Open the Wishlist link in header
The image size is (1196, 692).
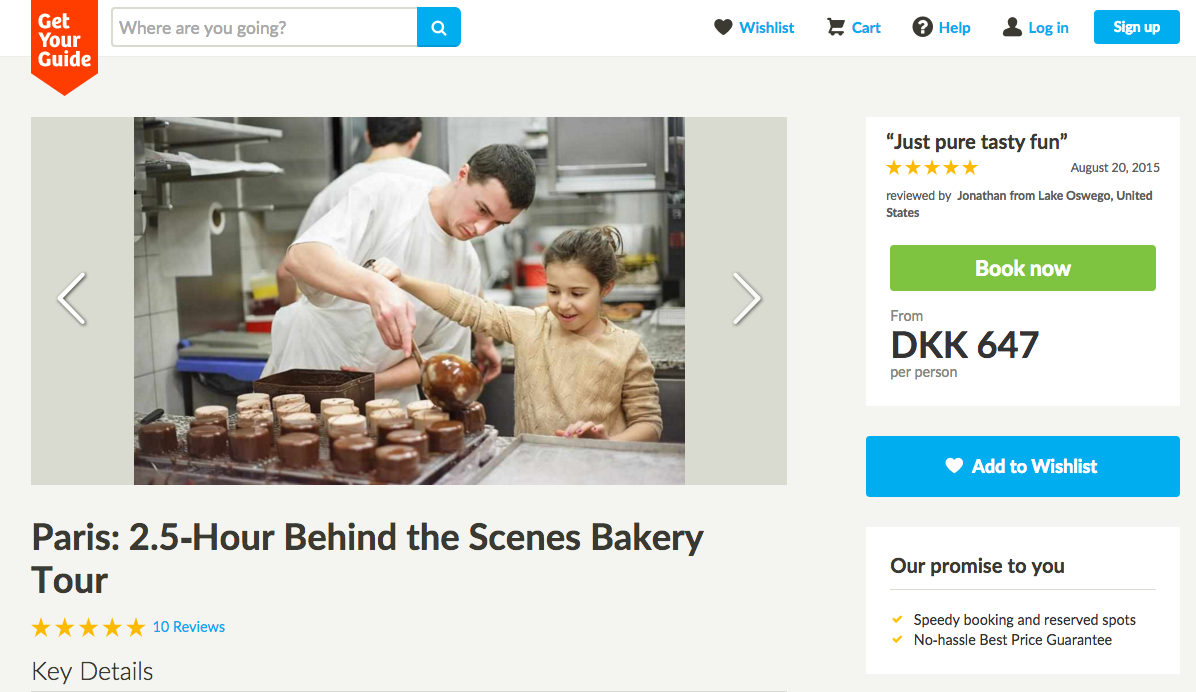(767, 28)
